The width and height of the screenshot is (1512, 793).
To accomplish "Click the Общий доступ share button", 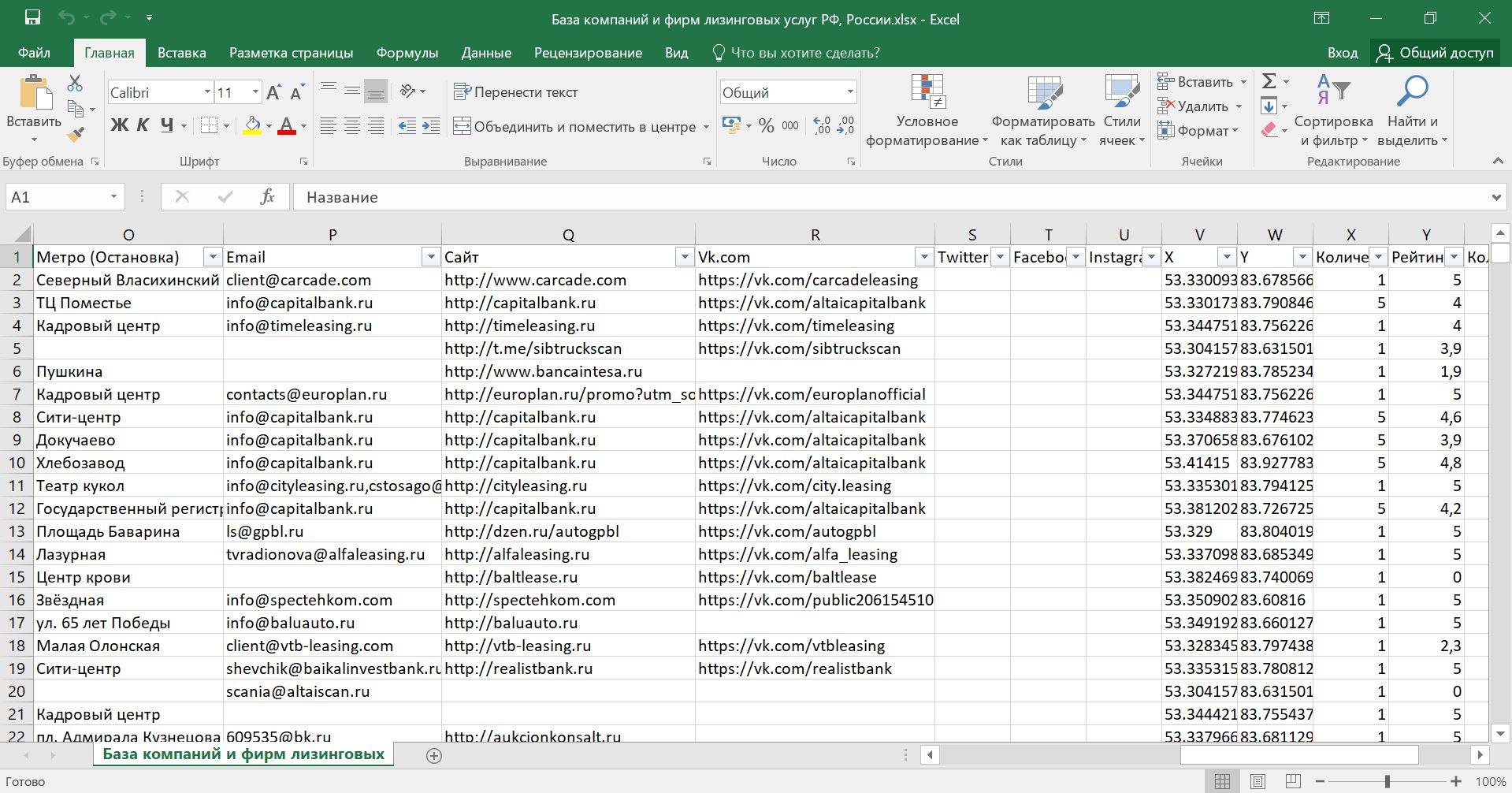I will coord(1435,53).
